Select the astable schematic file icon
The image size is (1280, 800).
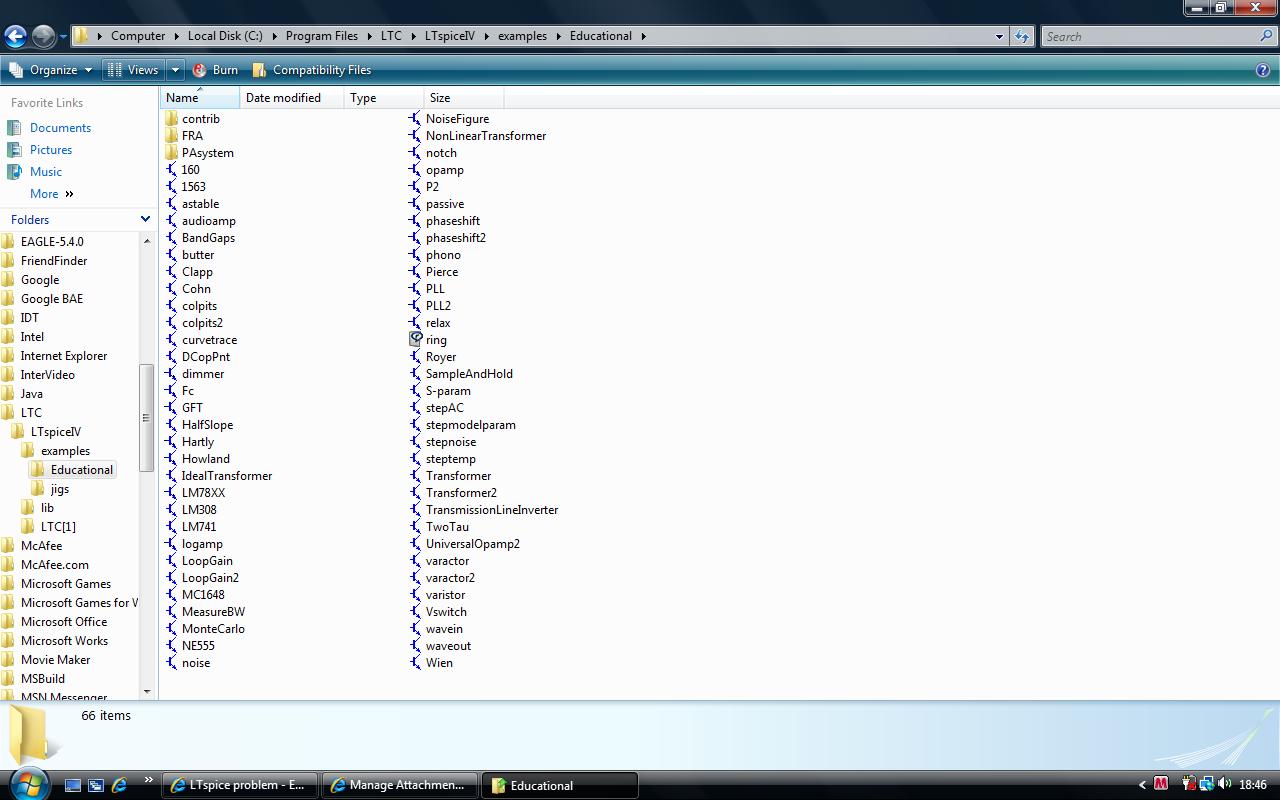[172, 204]
